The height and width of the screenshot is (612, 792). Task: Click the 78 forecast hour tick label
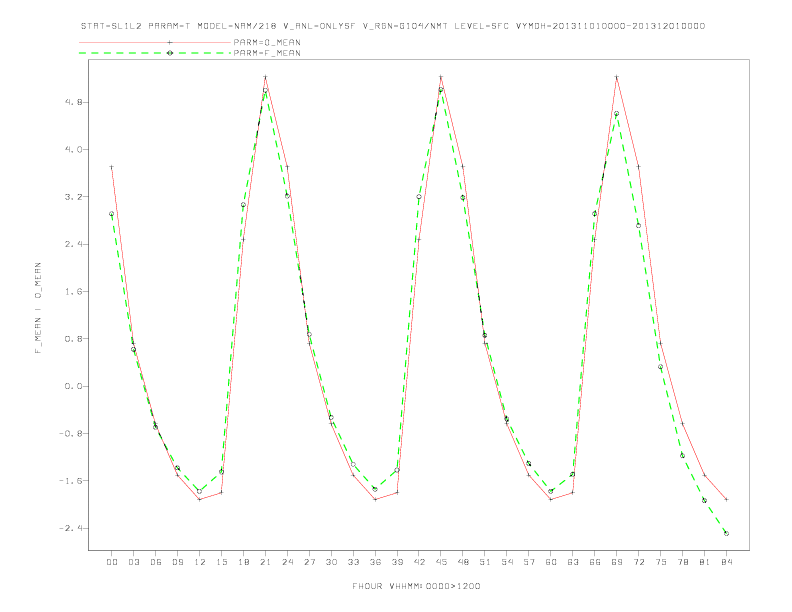point(683,562)
